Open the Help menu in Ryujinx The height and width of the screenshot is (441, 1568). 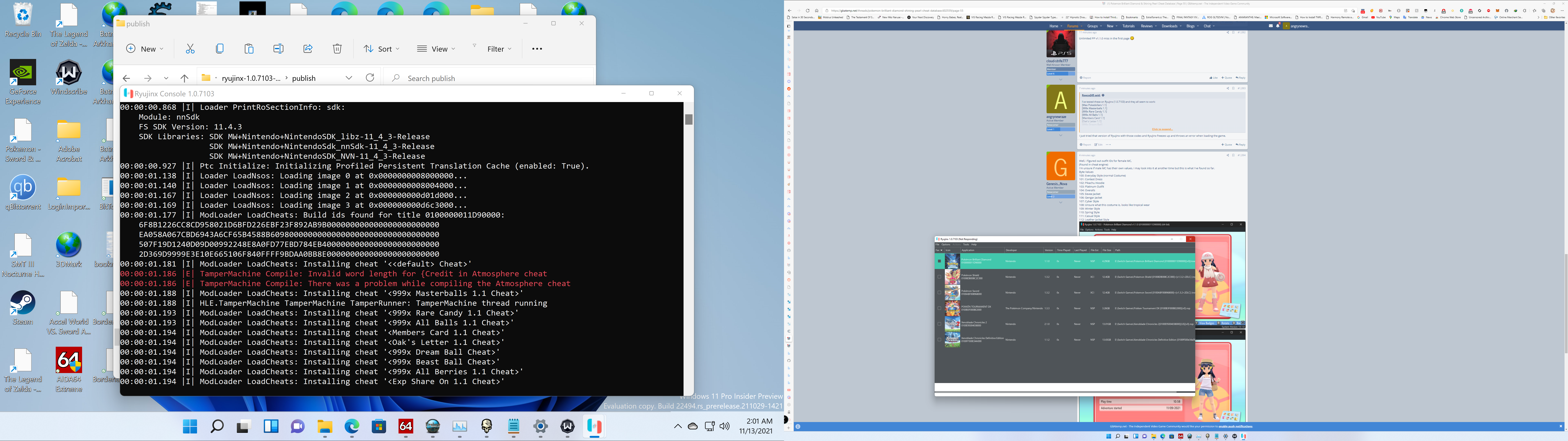pyautogui.click(x=974, y=244)
